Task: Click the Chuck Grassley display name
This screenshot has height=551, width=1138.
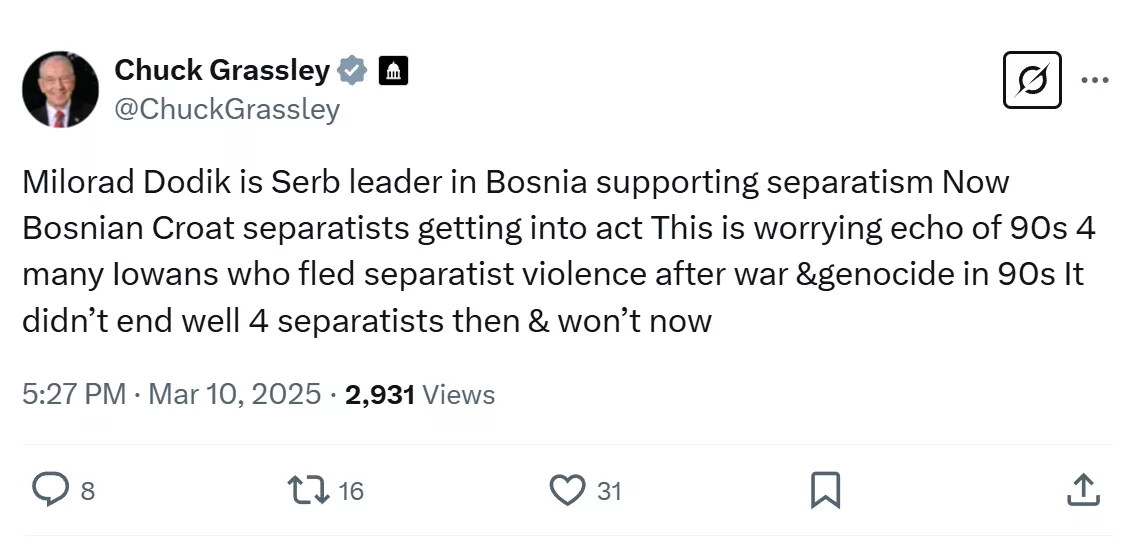Action: [x=222, y=71]
